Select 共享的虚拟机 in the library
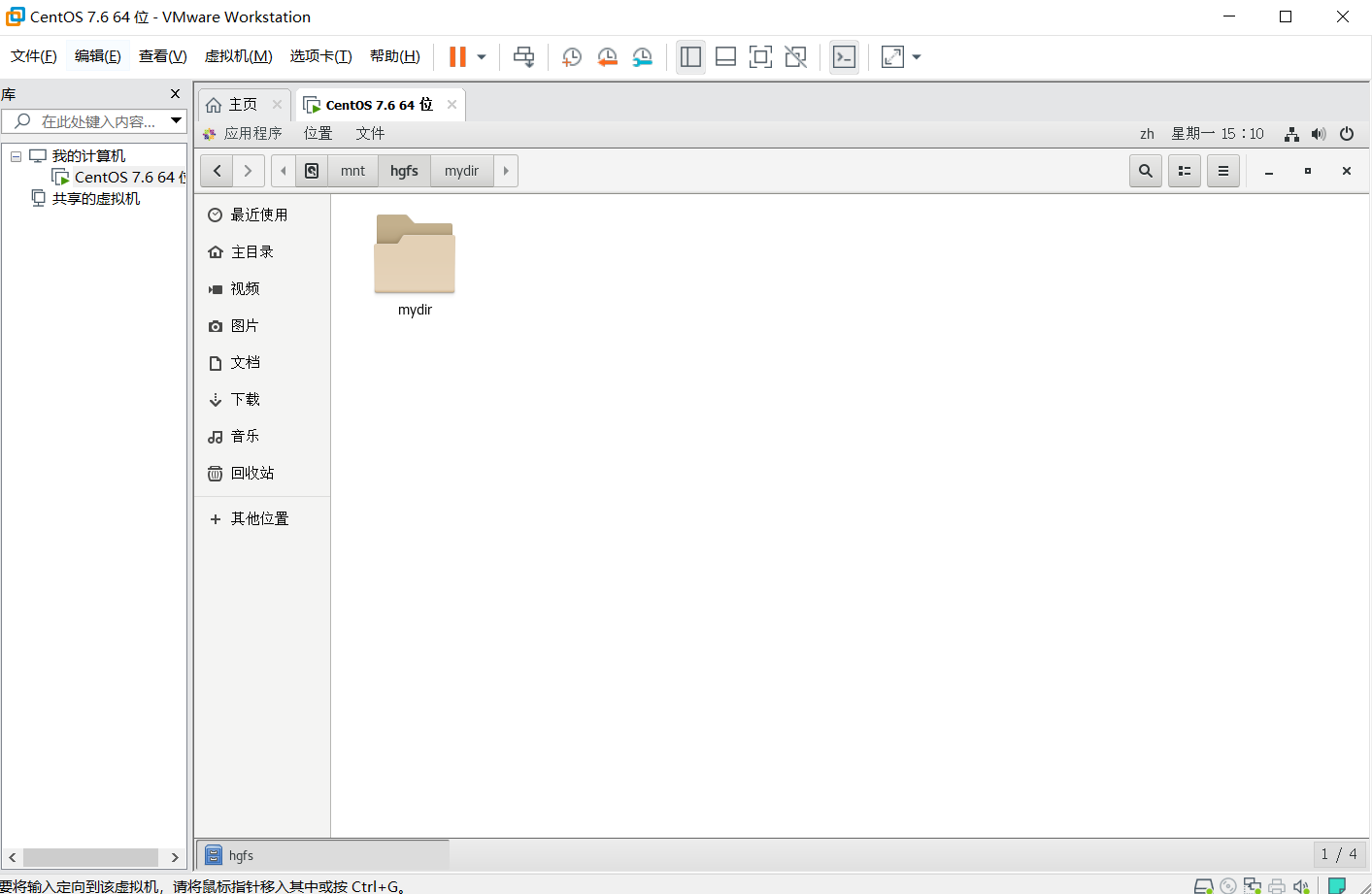The width and height of the screenshot is (1372, 894). (95, 199)
